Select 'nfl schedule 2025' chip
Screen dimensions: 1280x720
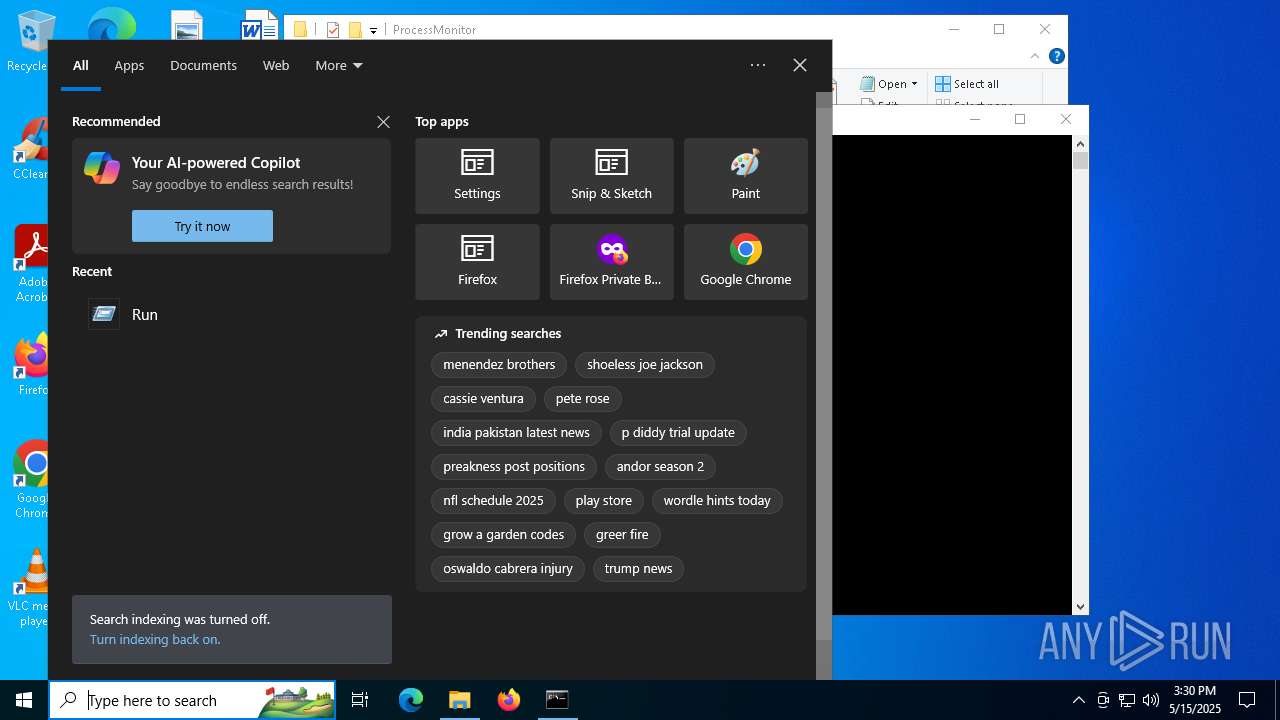click(493, 501)
